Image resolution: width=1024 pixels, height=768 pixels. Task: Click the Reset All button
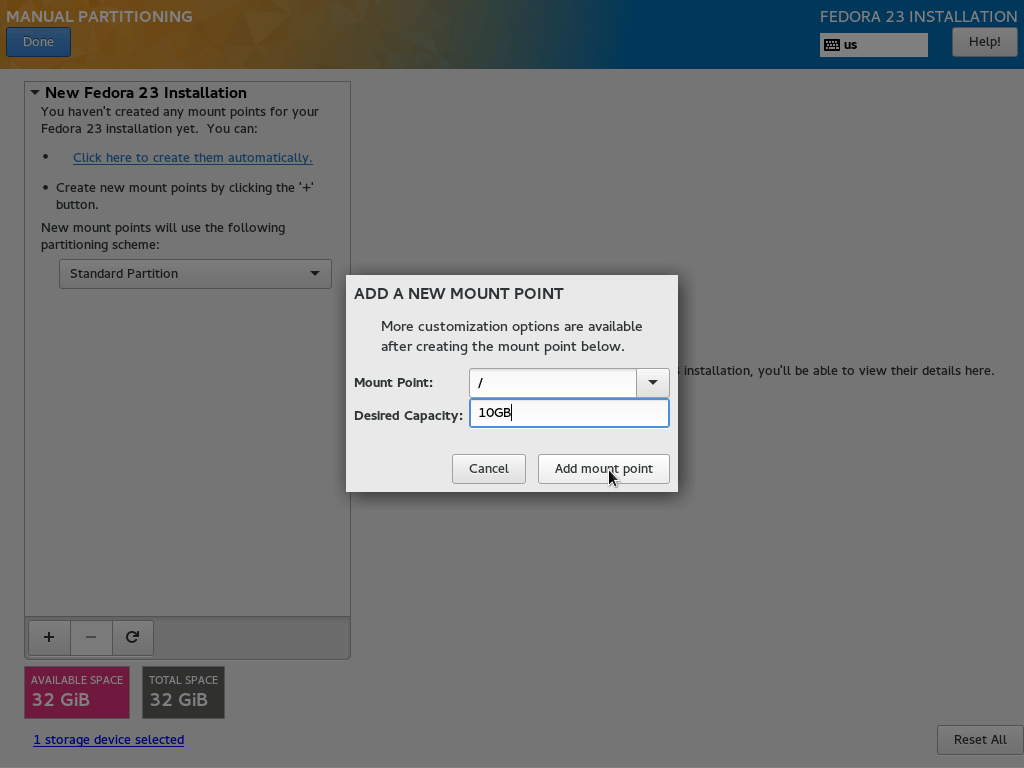(980, 740)
